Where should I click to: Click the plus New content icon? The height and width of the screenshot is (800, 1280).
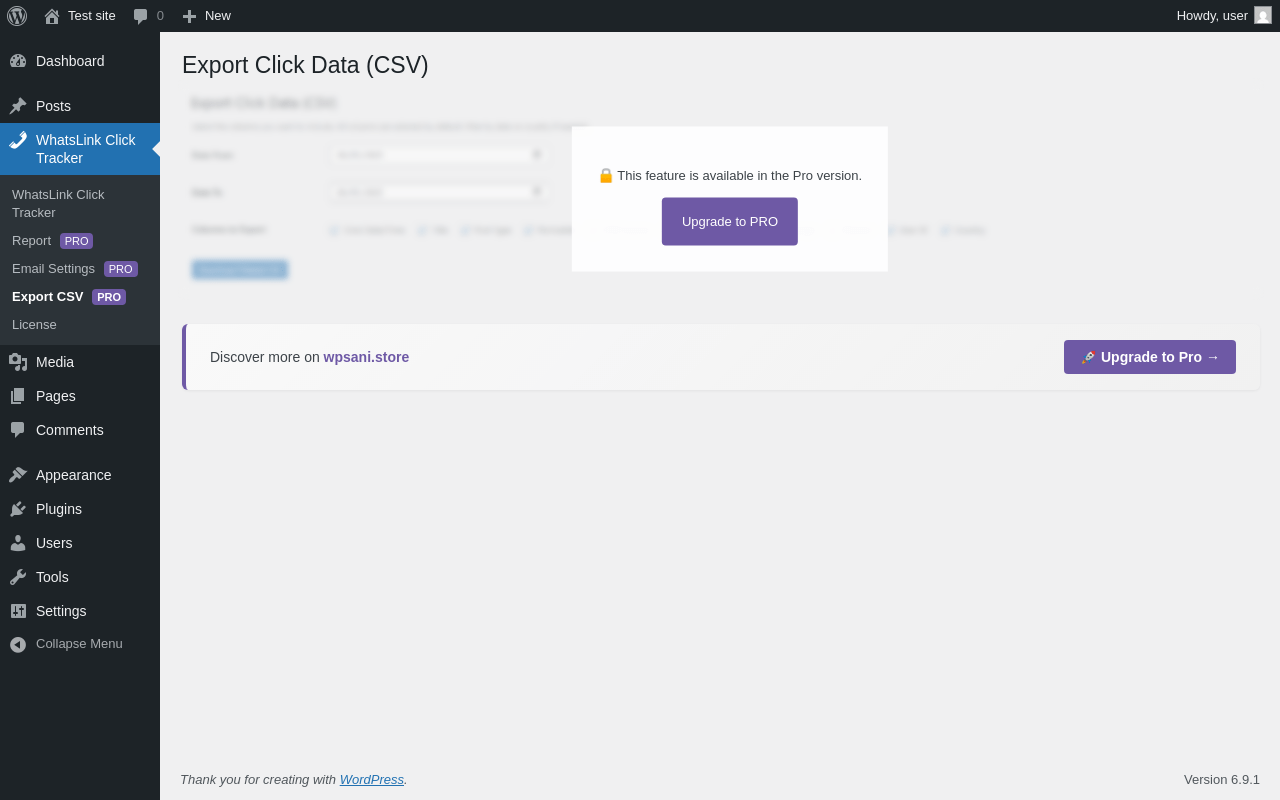189,16
